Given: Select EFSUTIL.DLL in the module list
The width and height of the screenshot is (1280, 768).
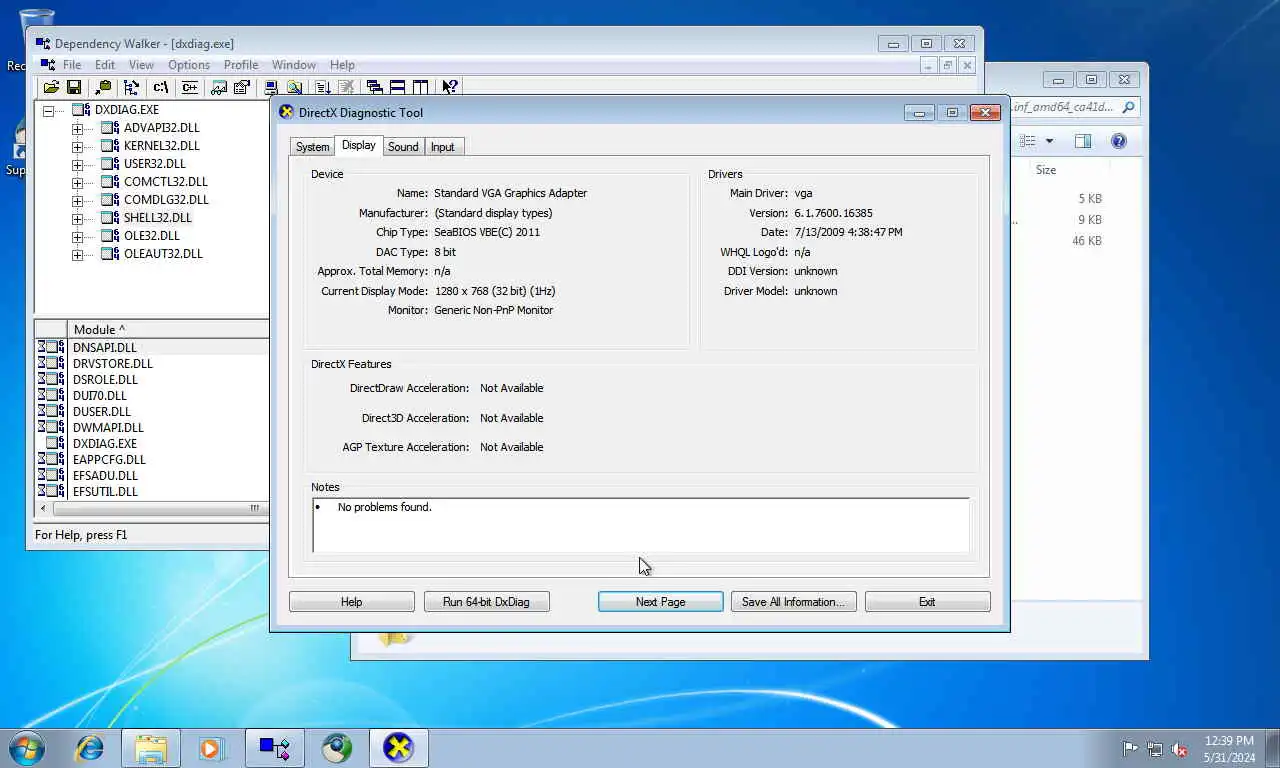Looking at the screenshot, I should pos(105,492).
